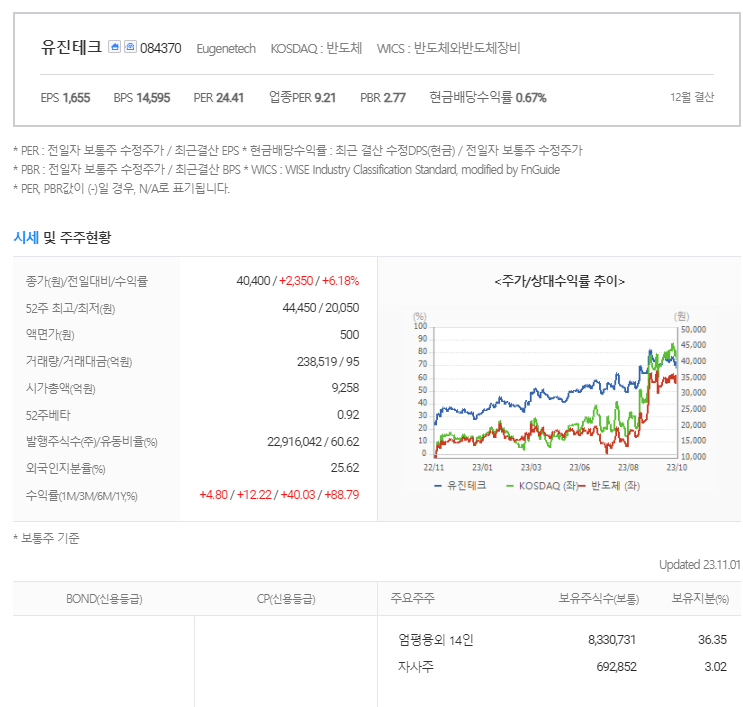Click the 유진테크 company name heading
Image resolution: width=743 pixels, height=707 pixels.
tap(71, 47)
